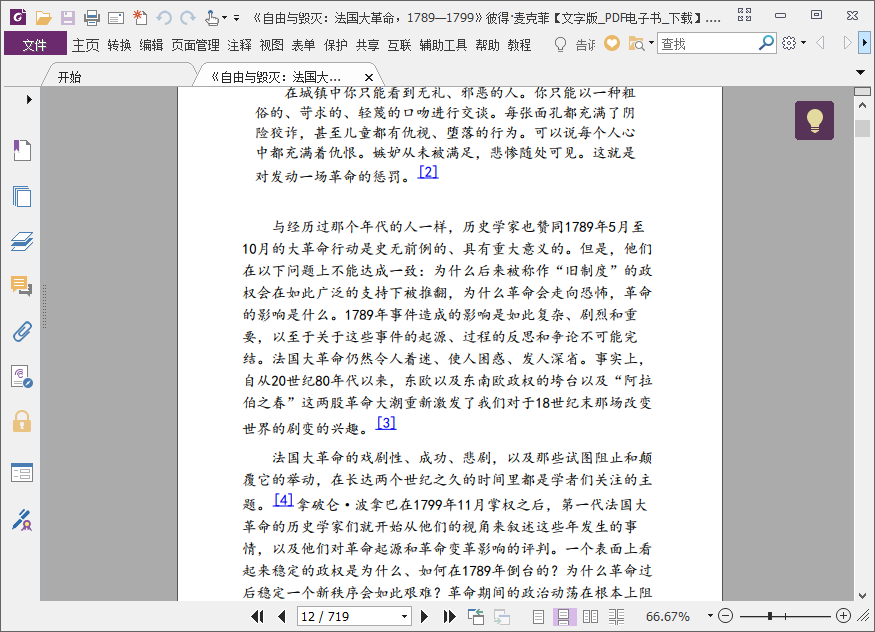Select the Hand tool icon

point(211,18)
